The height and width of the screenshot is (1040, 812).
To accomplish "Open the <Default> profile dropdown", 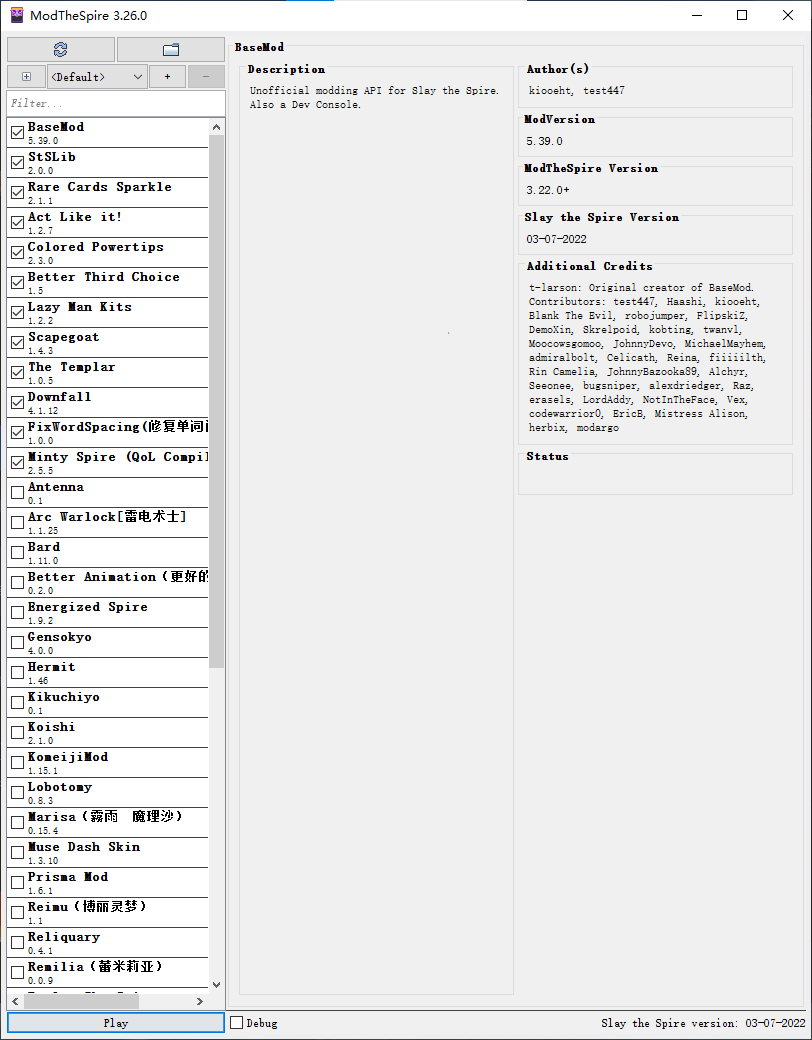I will 98,77.
